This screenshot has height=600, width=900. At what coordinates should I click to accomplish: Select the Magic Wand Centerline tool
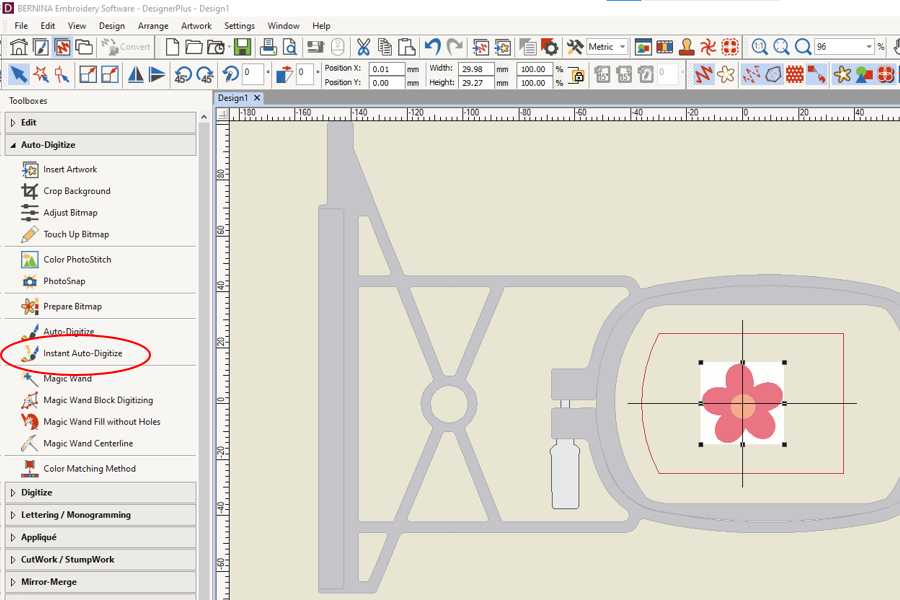[89, 442]
